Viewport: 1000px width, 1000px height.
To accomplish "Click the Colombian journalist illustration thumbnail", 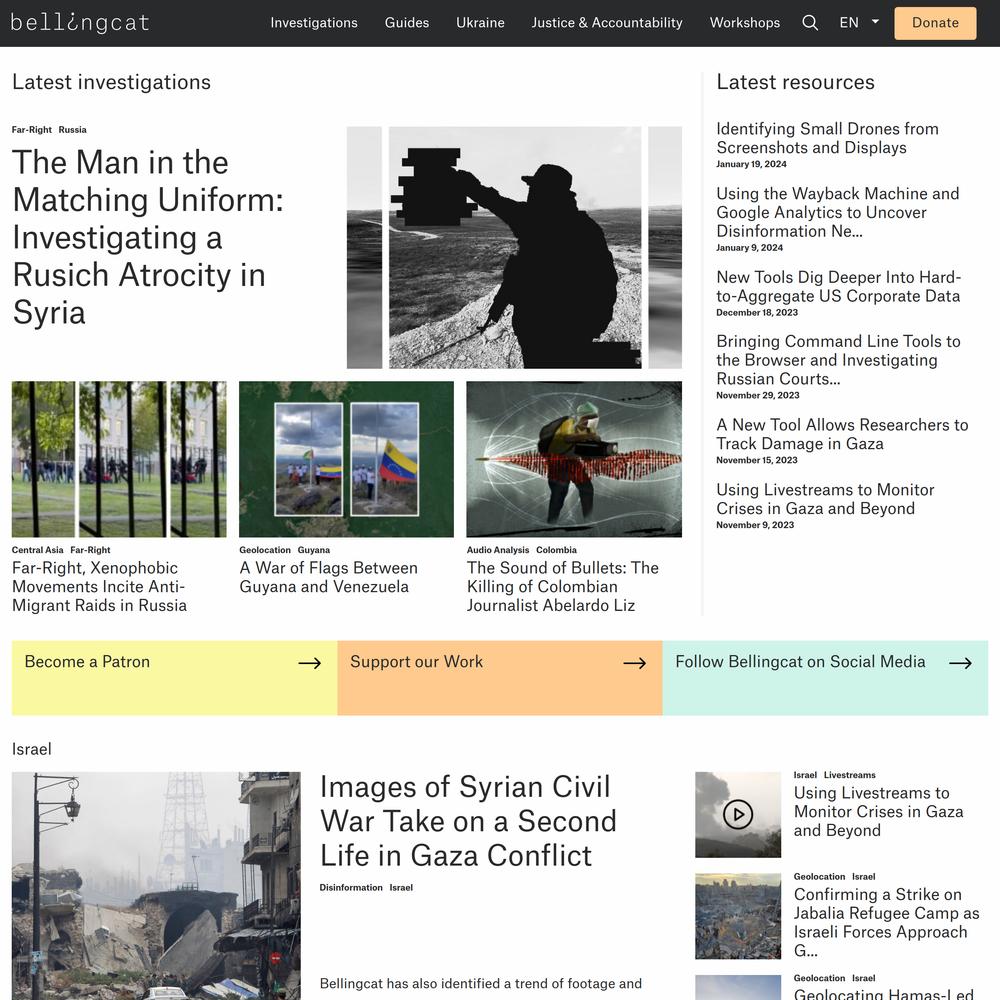I will coord(574,459).
